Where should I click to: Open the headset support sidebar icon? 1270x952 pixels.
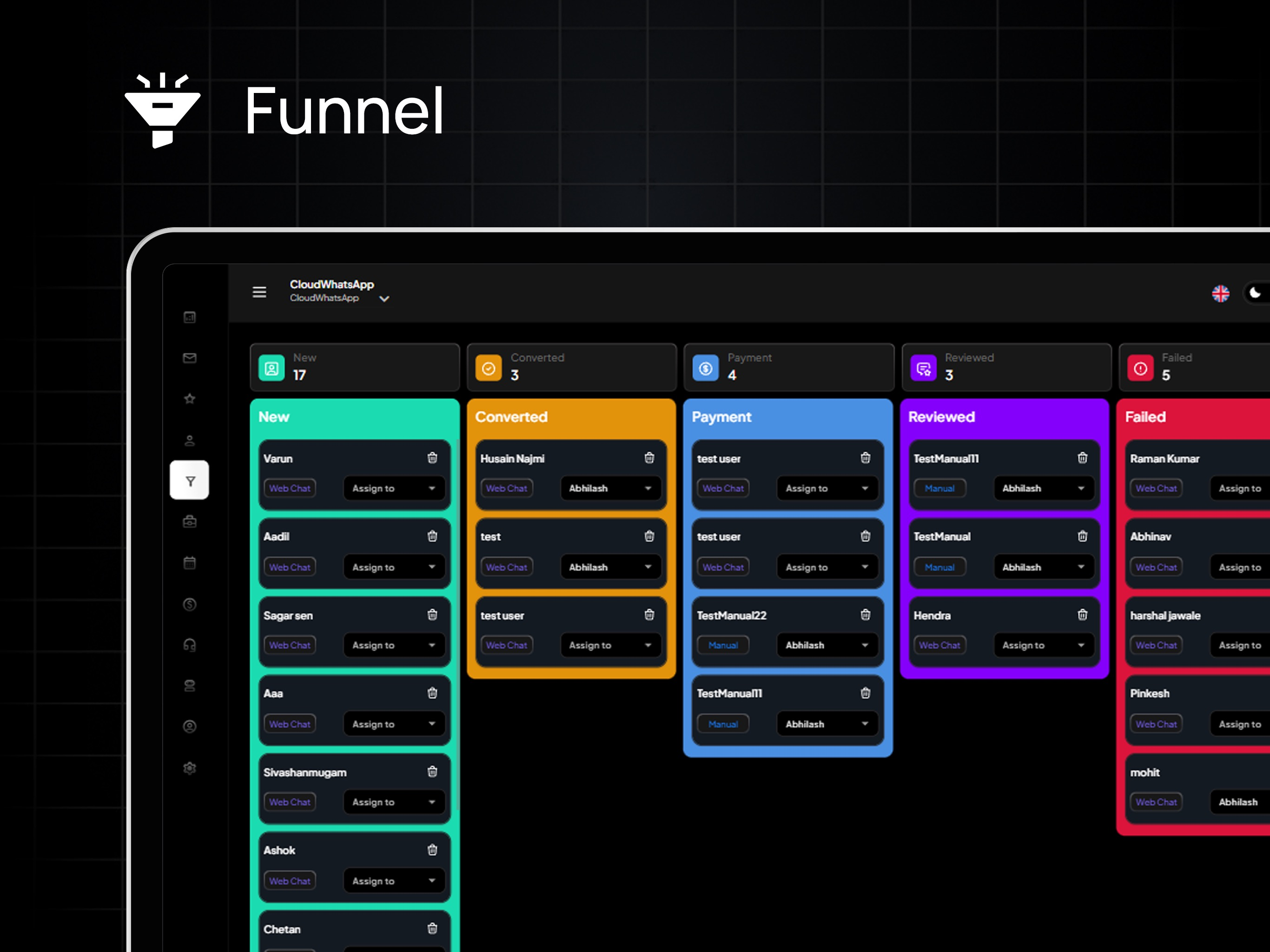click(190, 645)
